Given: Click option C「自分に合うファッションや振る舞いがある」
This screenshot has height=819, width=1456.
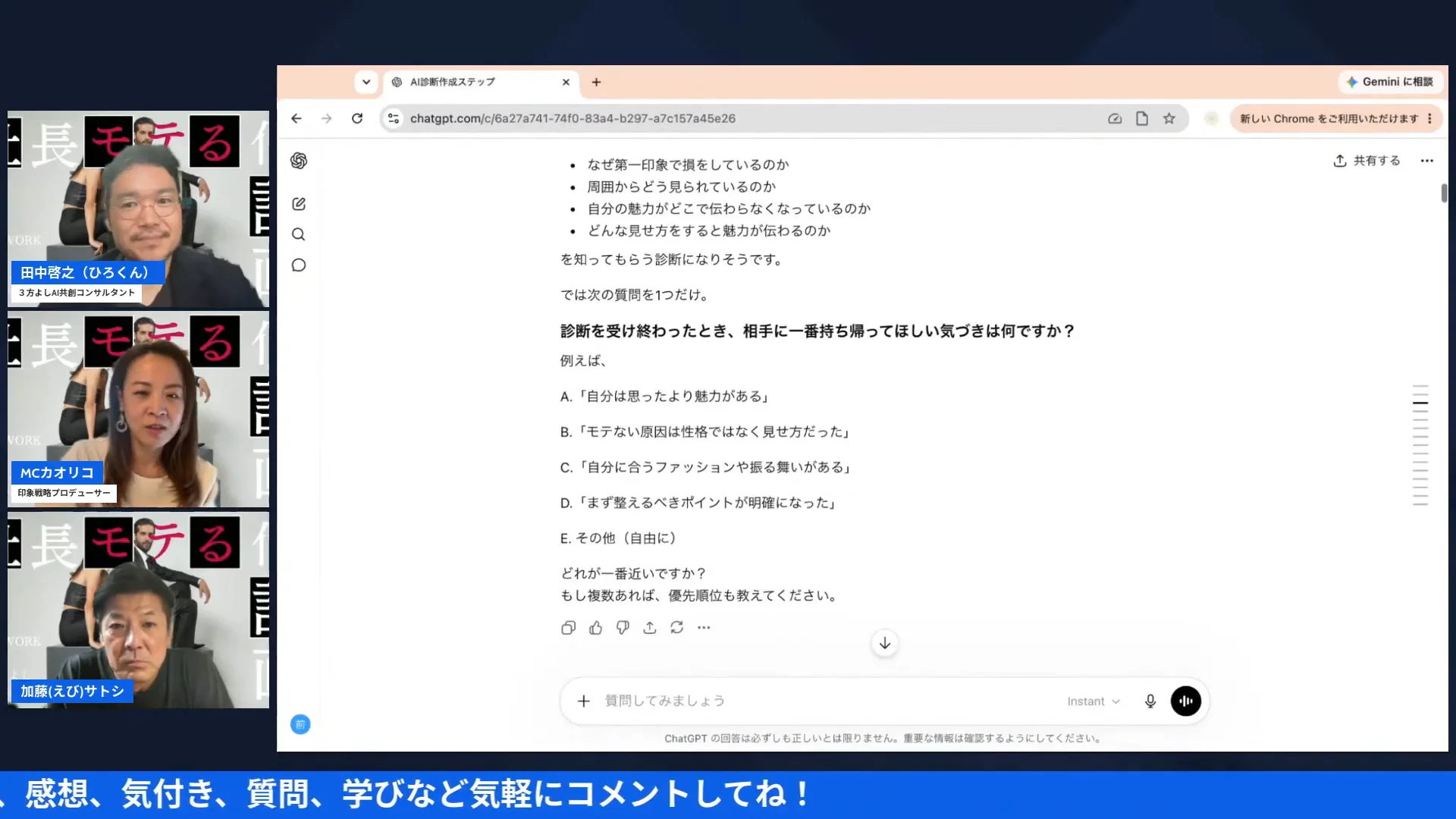Looking at the screenshot, I should coord(706,468).
